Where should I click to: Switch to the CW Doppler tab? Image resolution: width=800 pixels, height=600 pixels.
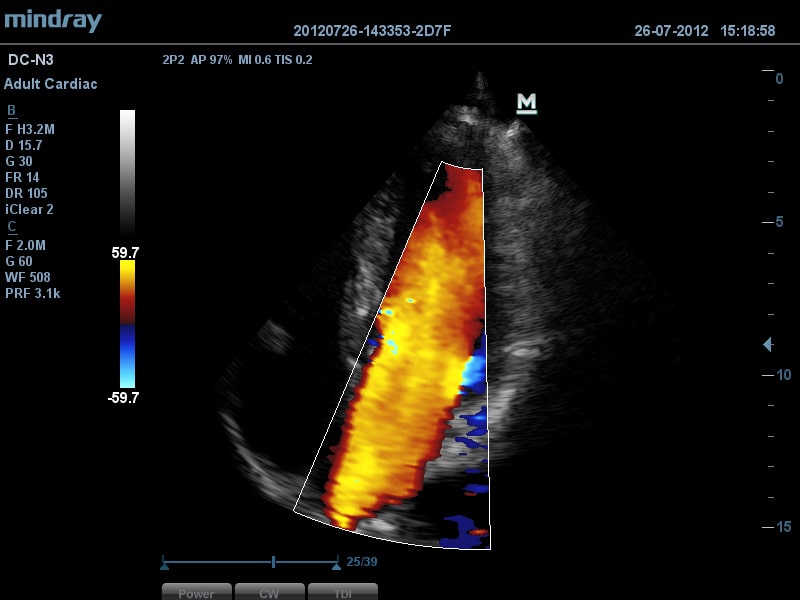click(x=269, y=592)
